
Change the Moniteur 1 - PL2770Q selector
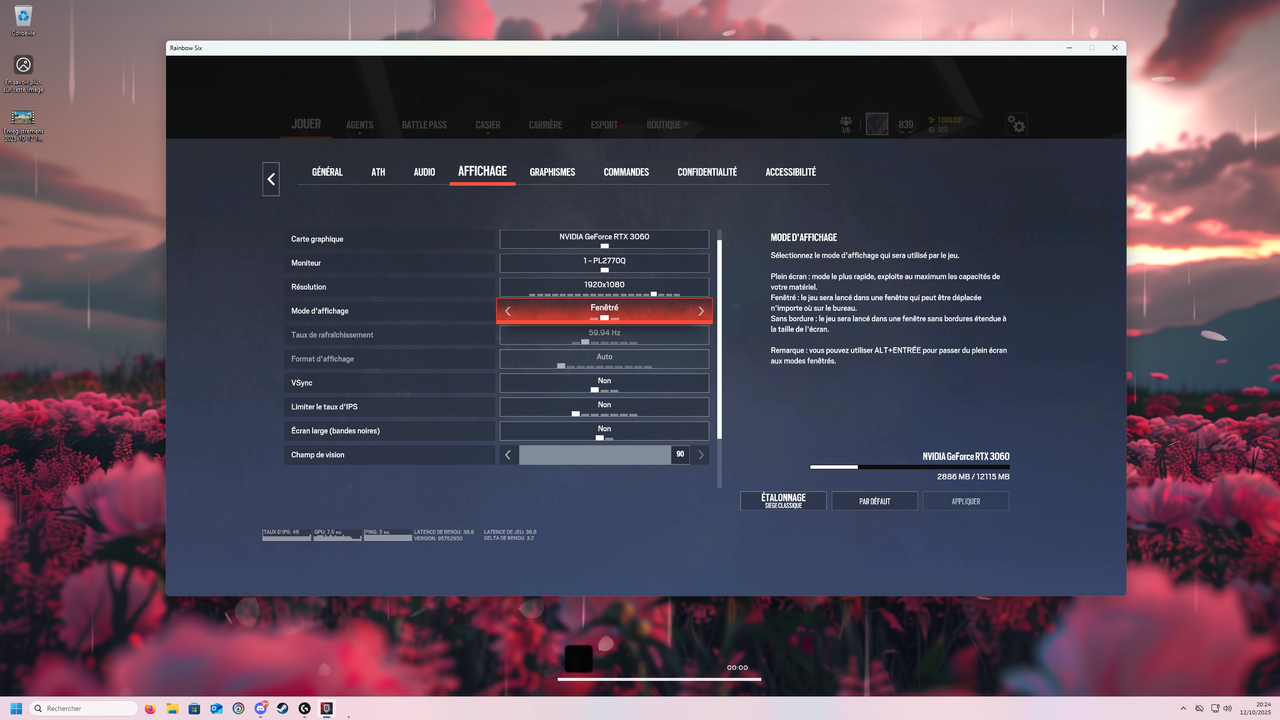click(604, 263)
